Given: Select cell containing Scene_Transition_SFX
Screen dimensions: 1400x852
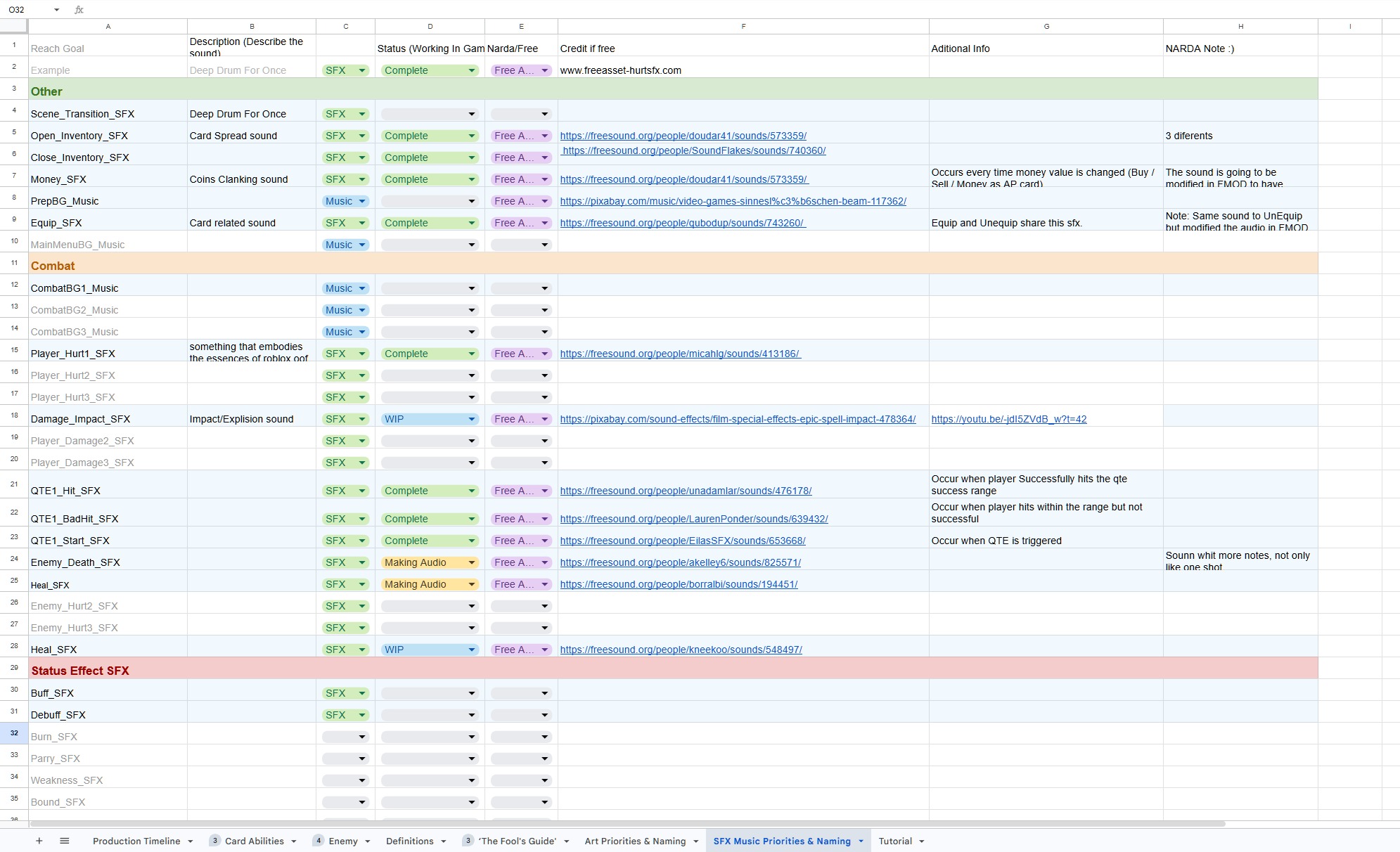Looking at the screenshot, I should [108, 110].
